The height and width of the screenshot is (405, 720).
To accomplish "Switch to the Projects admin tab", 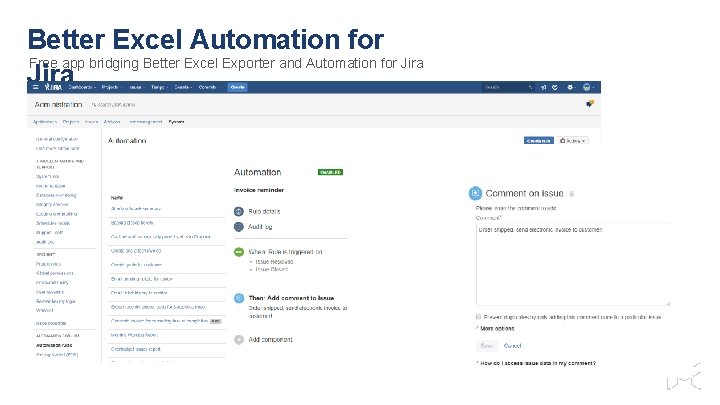I will [71, 122].
